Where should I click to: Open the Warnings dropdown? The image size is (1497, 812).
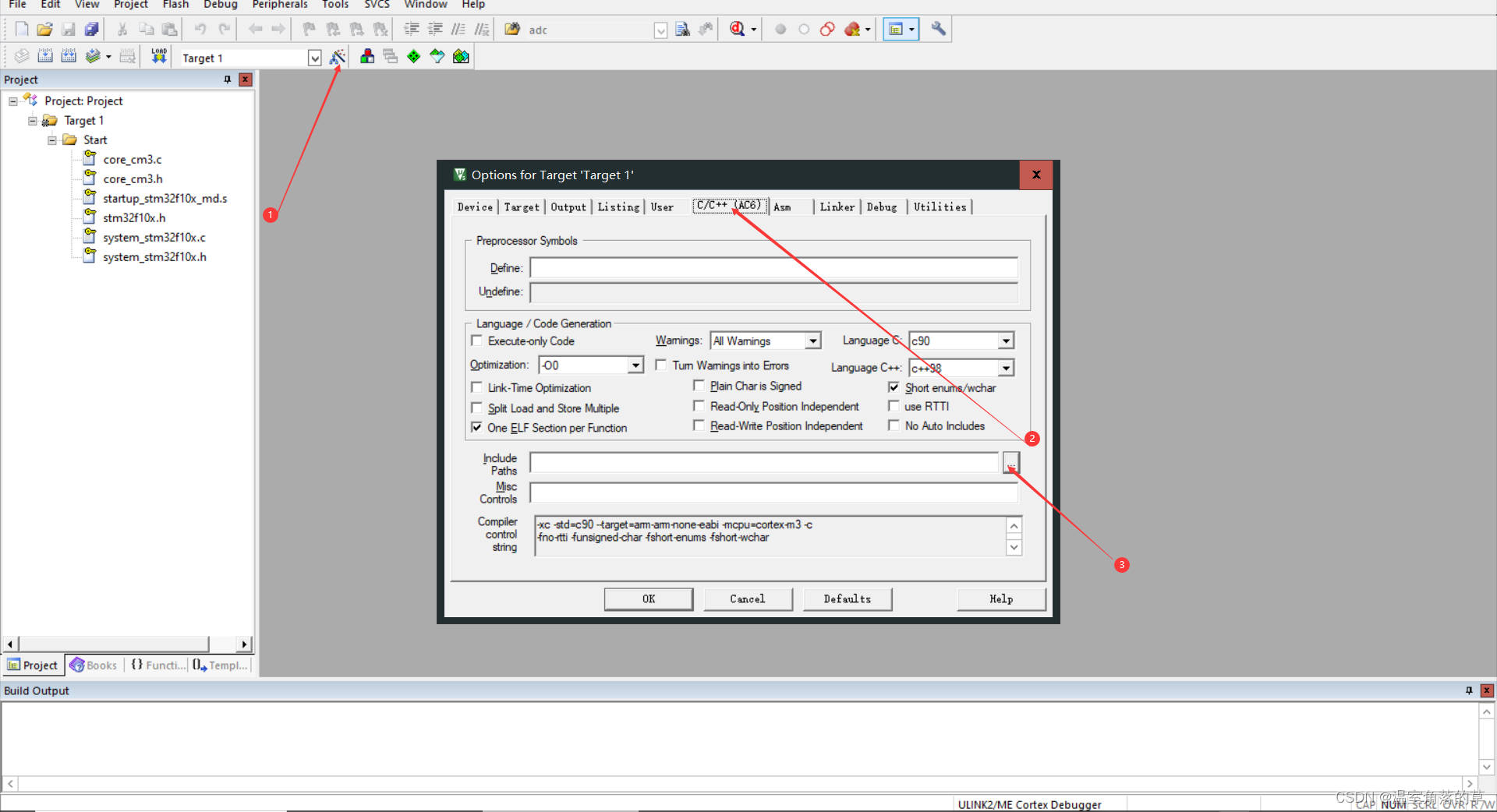812,341
